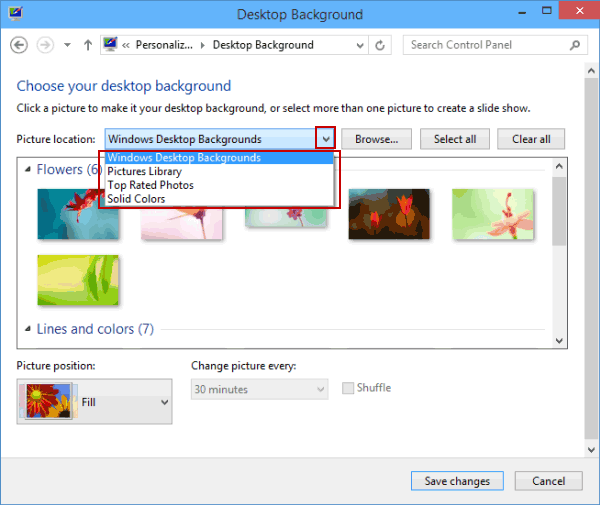
Task: Close the Desktop Background window
Action: 579,10
